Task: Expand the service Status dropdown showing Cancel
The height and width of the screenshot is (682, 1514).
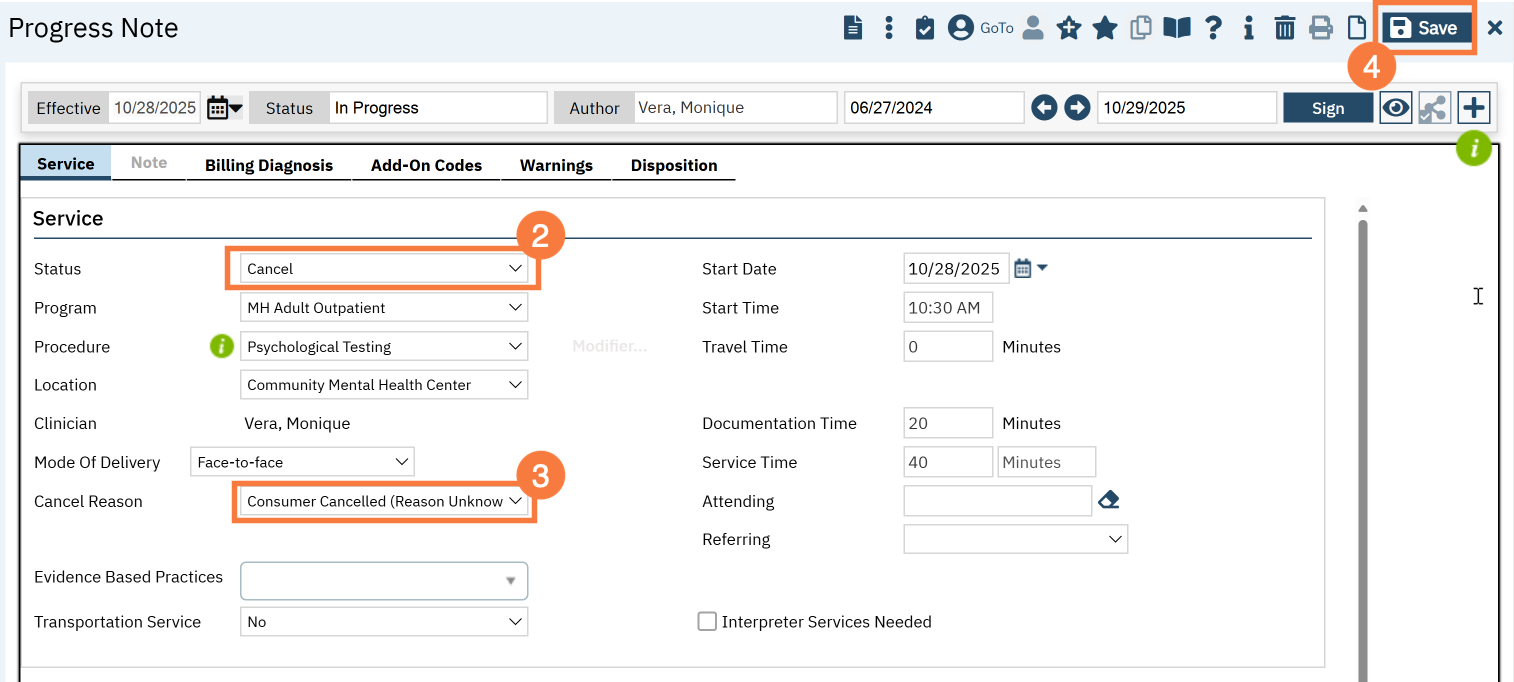Action: [384, 269]
